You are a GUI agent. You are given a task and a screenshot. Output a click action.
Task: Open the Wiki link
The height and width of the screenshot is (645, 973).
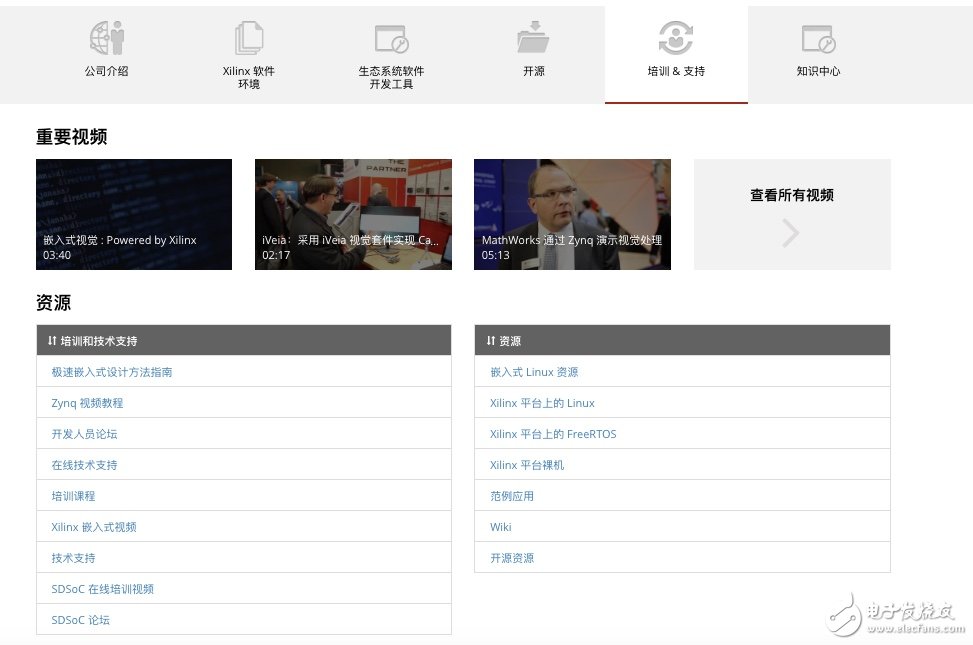tap(501, 527)
